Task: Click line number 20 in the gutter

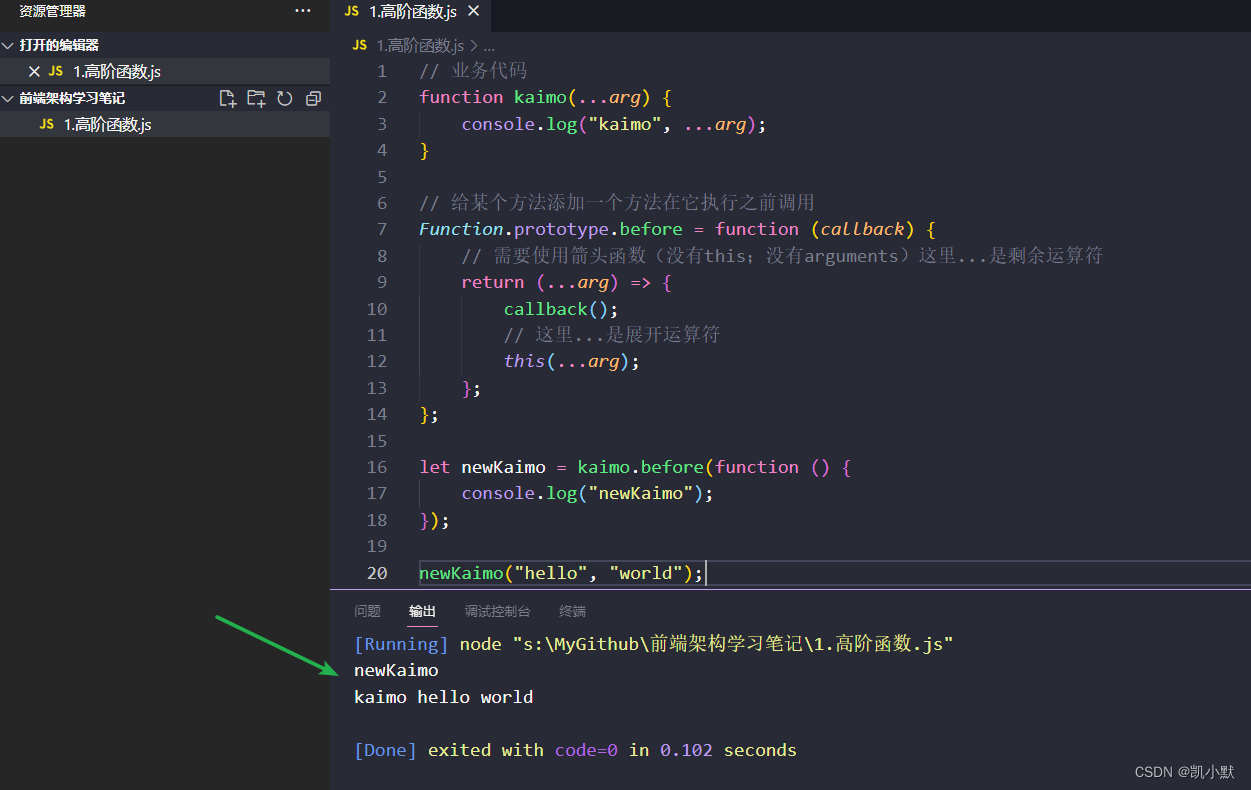Action: [x=377, y=573]
